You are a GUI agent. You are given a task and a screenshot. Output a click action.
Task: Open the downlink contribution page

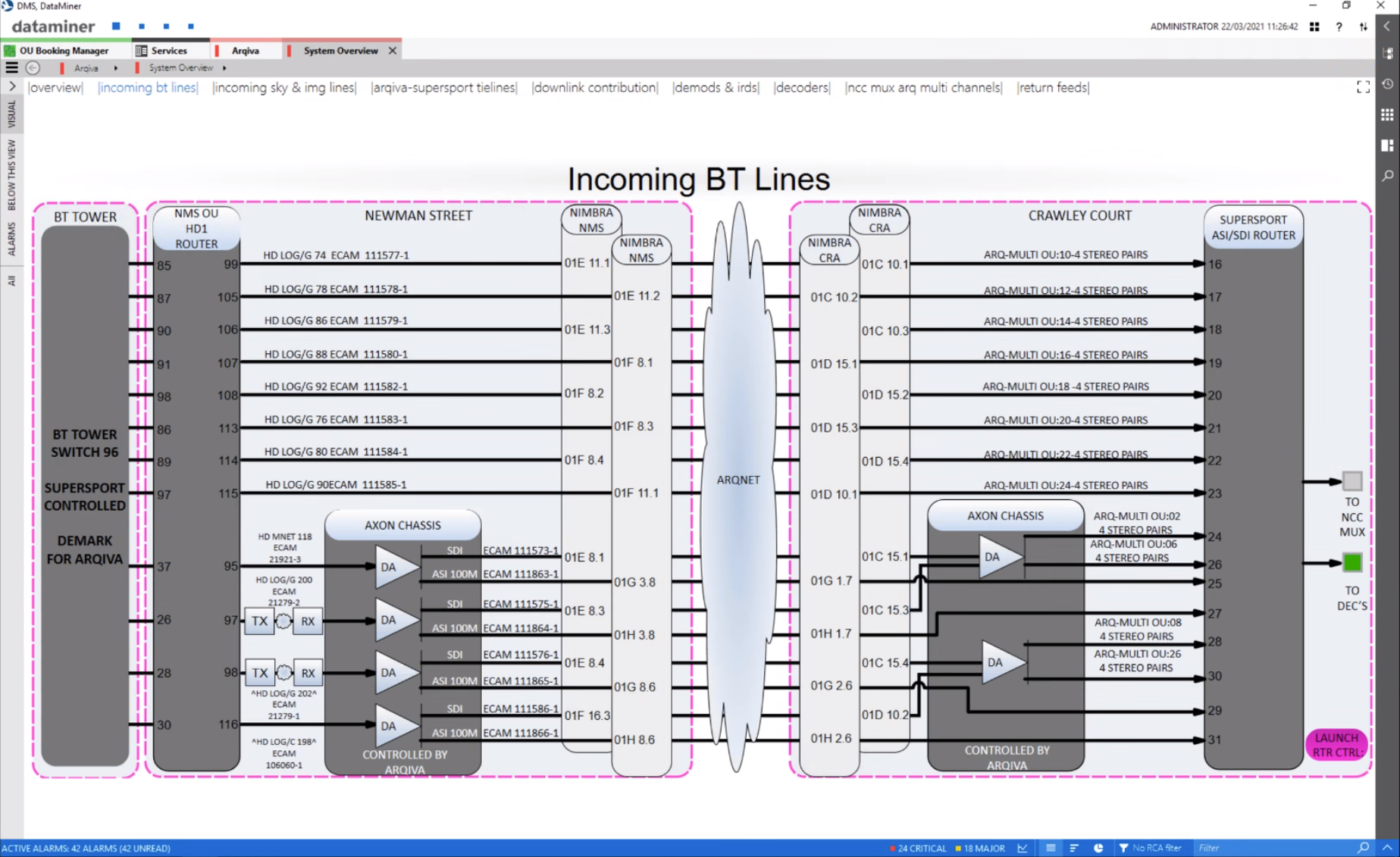(595, 87)
